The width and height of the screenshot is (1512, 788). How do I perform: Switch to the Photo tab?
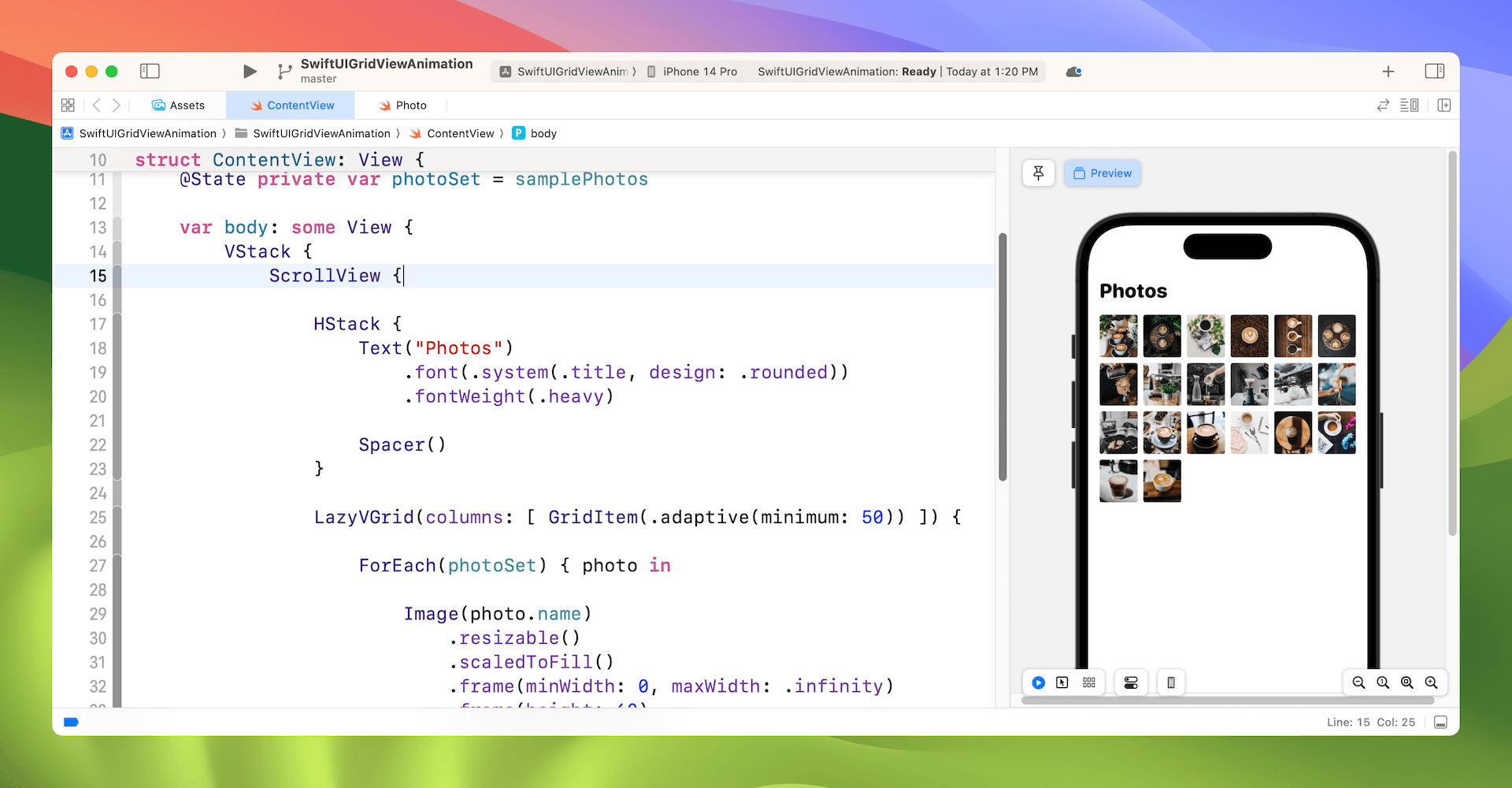coord(402,106)
